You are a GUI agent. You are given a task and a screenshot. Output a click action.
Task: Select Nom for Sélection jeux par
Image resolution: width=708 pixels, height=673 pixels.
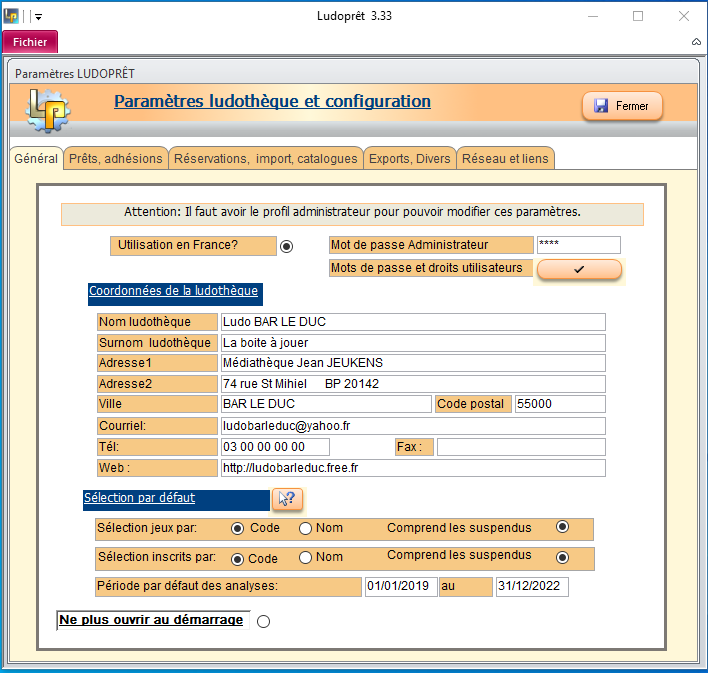pos(306,528)
